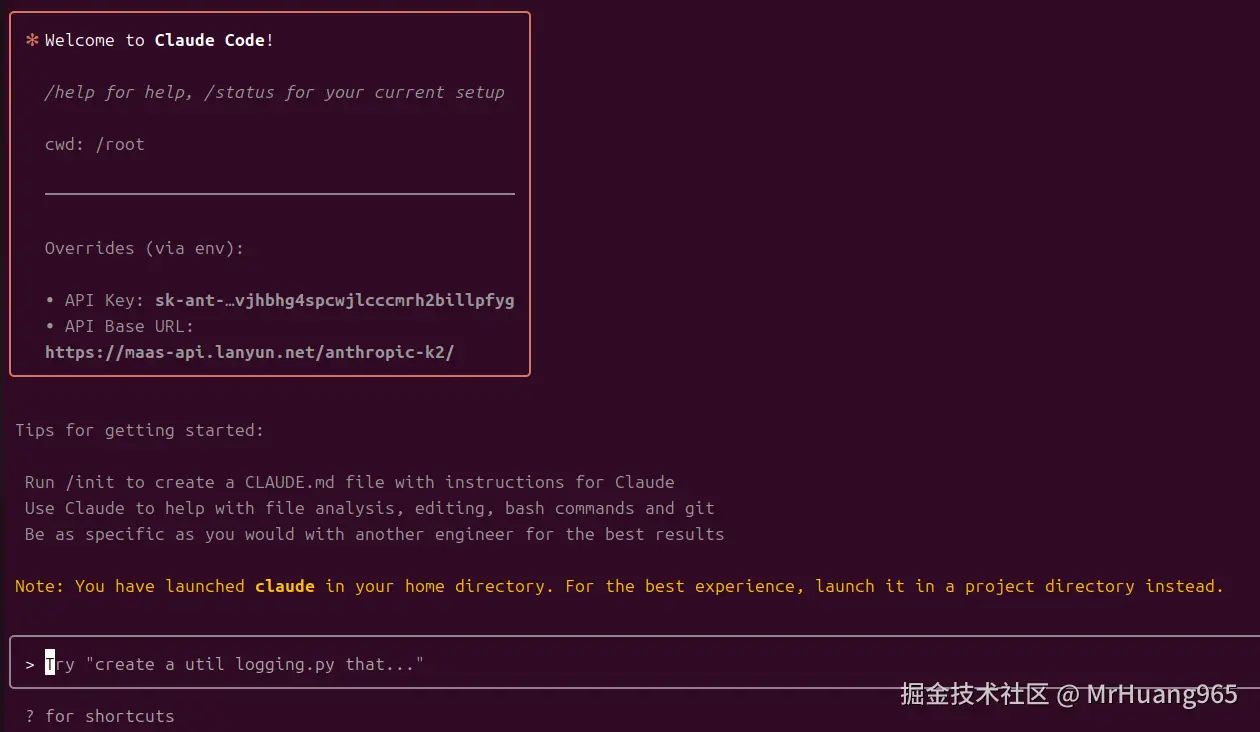Click the masked sk-ant API key value
The image size is (1260, 732).
click(335, 300)
